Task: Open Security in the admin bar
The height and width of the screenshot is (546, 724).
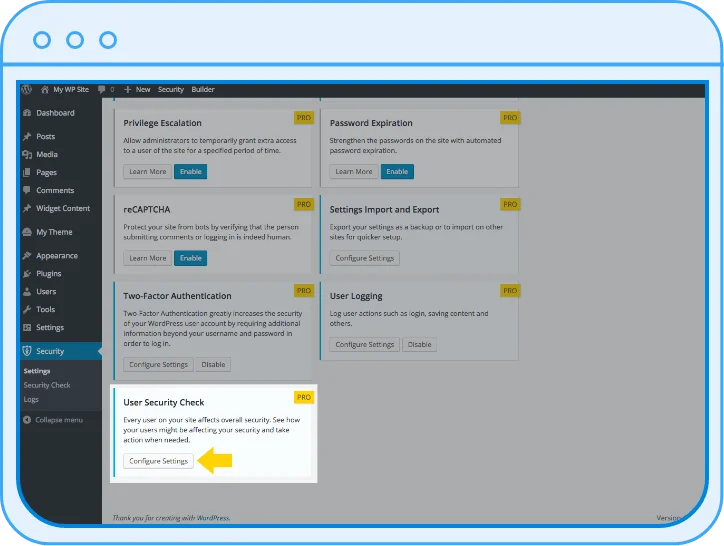Action: click(x=171, y=89)
